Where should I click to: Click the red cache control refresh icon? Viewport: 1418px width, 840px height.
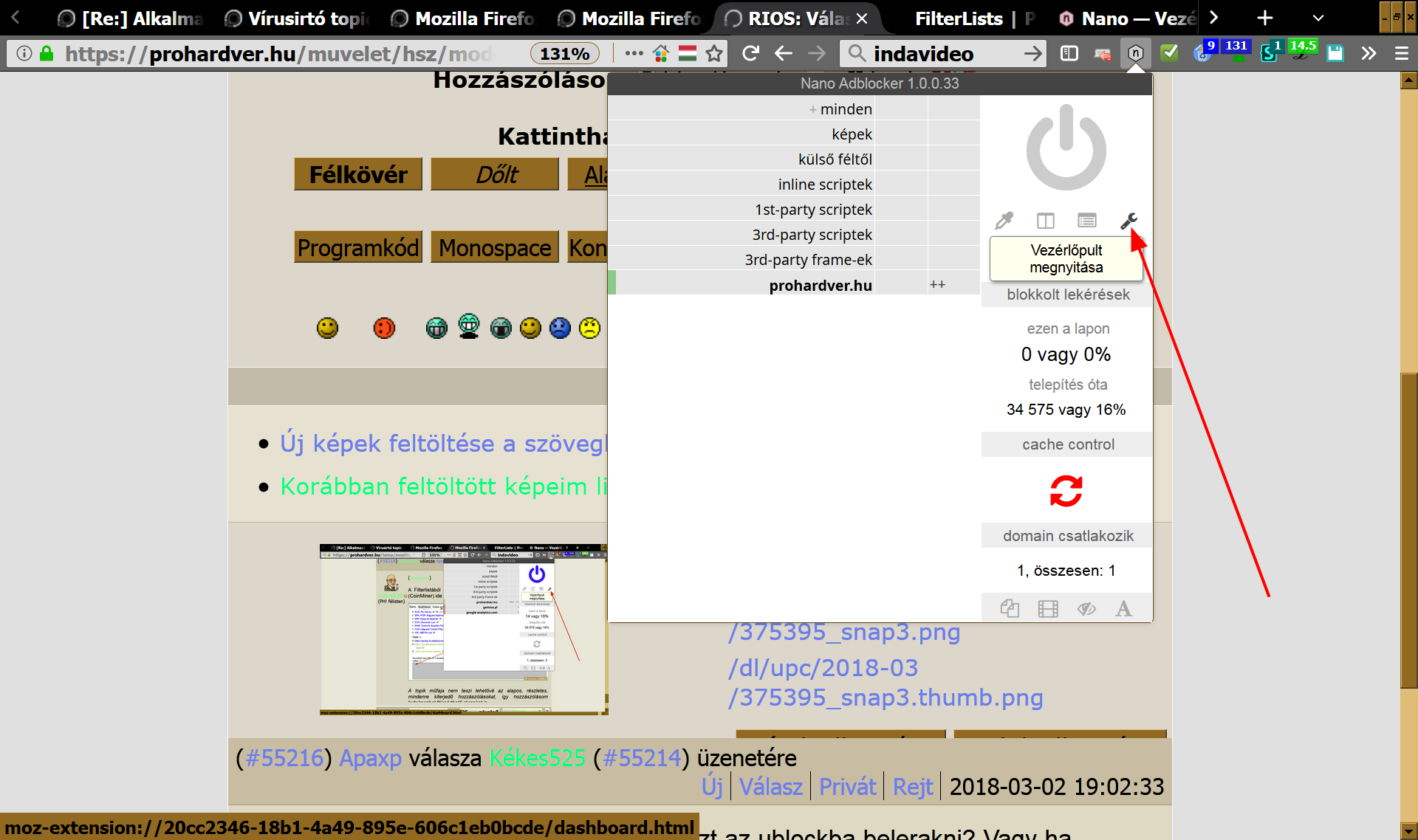1066,491
